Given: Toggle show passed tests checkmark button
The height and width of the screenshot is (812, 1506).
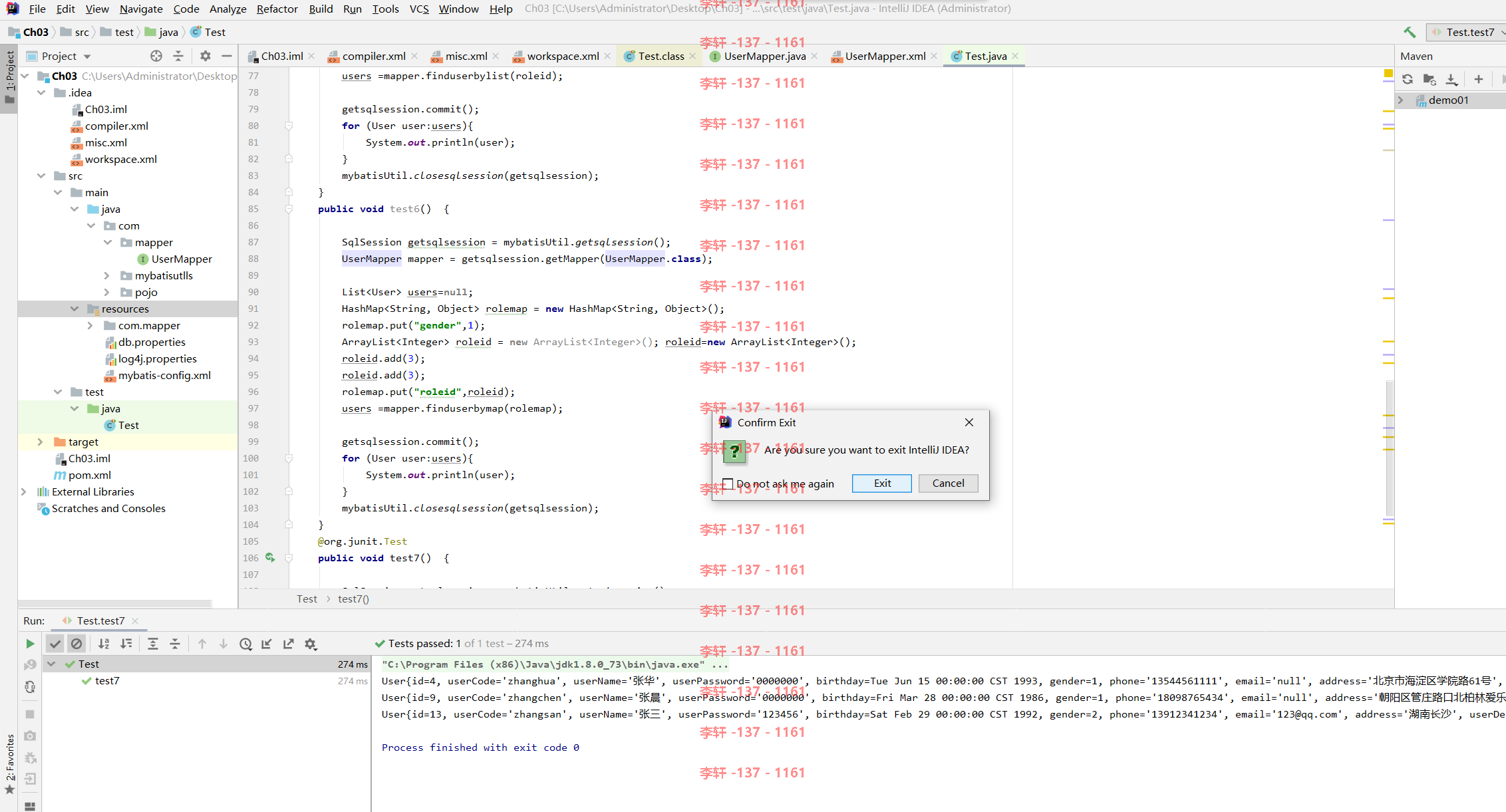Looking at the screenshot, I should [55, 644].
